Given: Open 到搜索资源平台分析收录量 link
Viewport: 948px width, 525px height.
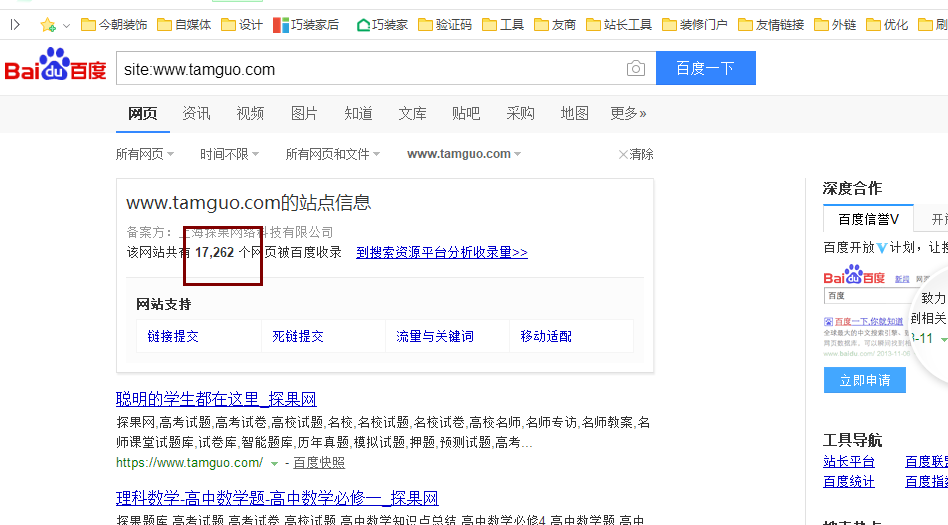Looking at the screenshot, I should pyautogui.click(x=442, y=252).
